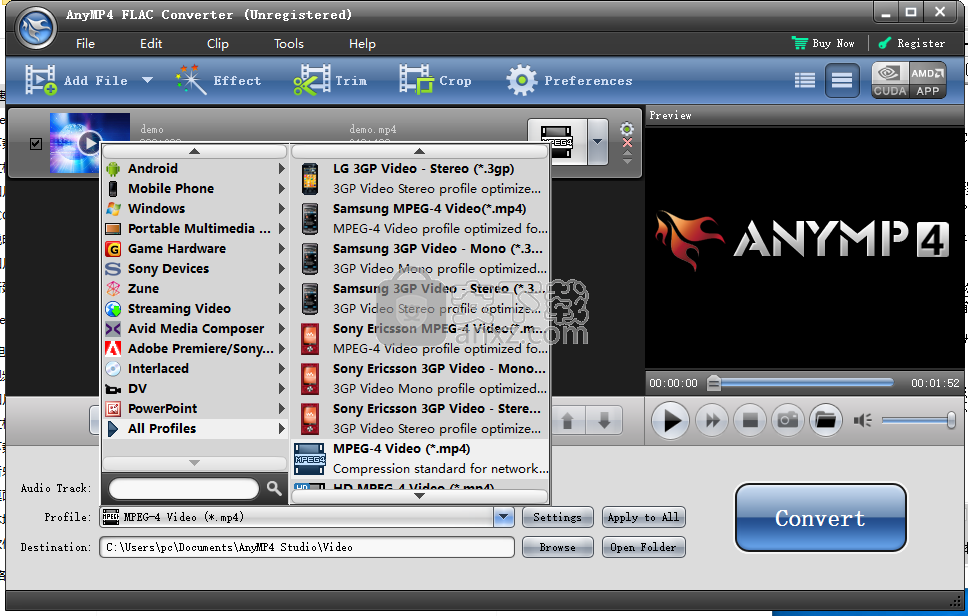
Task: Open Preferences from the toolbar
Action: 569,80
